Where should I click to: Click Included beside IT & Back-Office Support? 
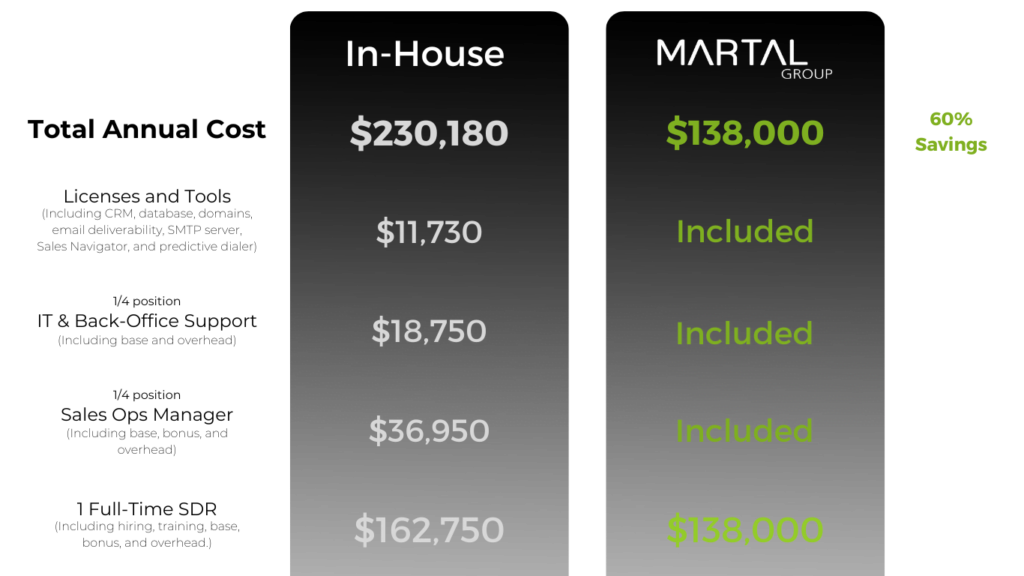click(x=744, y=333)
